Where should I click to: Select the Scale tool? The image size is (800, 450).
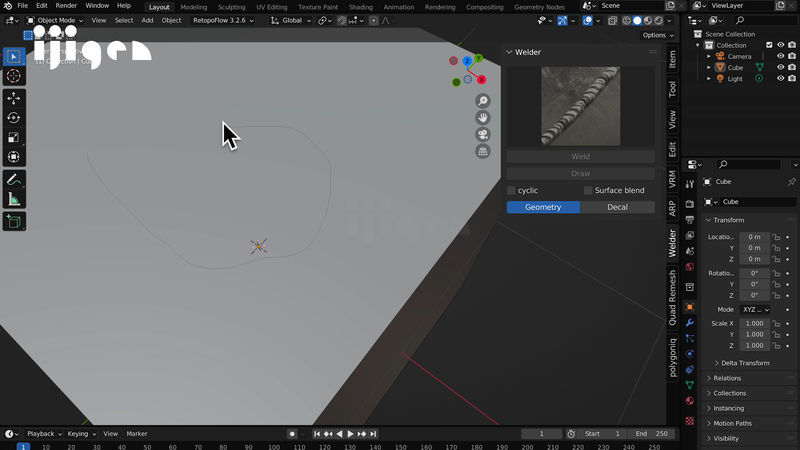point(14,138)
